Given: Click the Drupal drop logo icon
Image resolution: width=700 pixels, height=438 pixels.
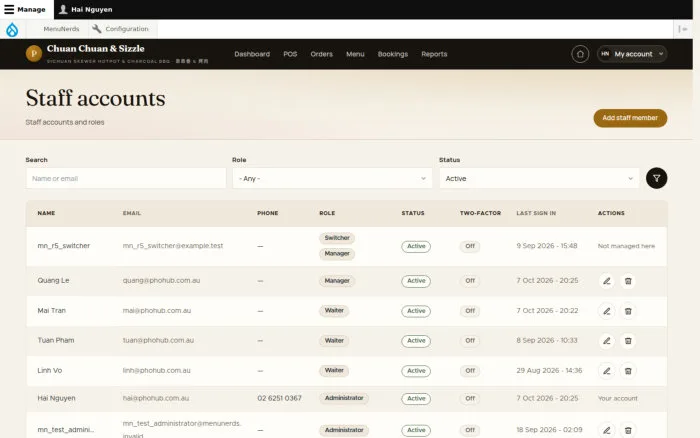Looking at the screenshot, I should click(12, 29).
